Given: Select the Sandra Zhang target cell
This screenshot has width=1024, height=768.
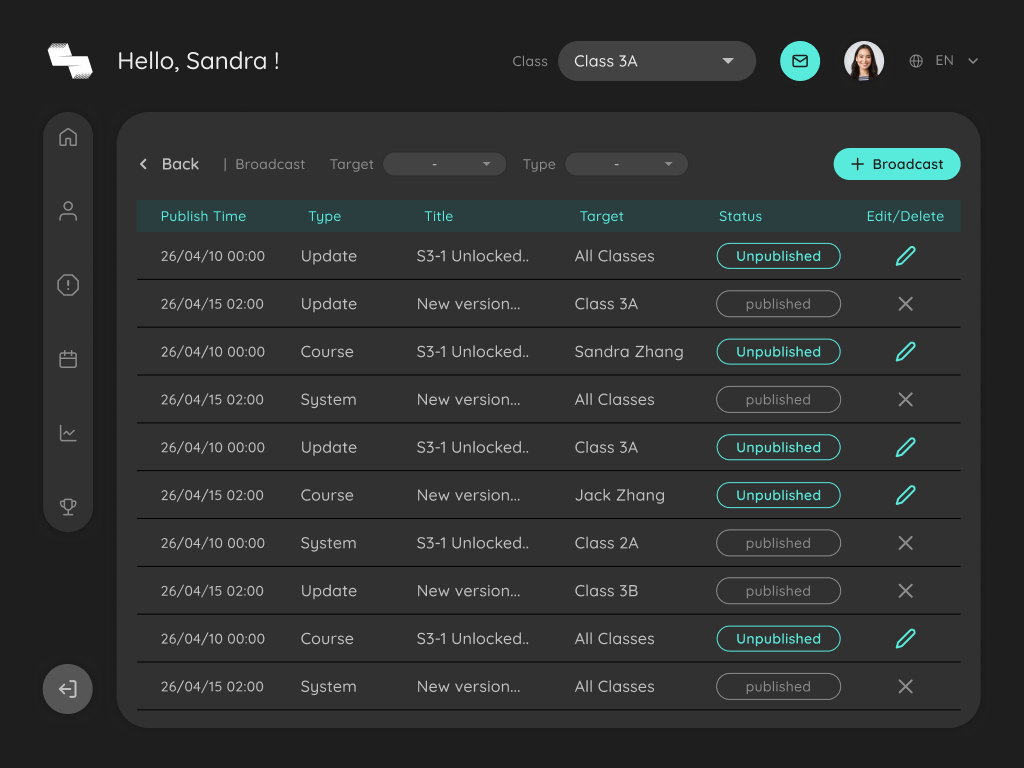Looking at the screenshot, I should coord(629,351).
